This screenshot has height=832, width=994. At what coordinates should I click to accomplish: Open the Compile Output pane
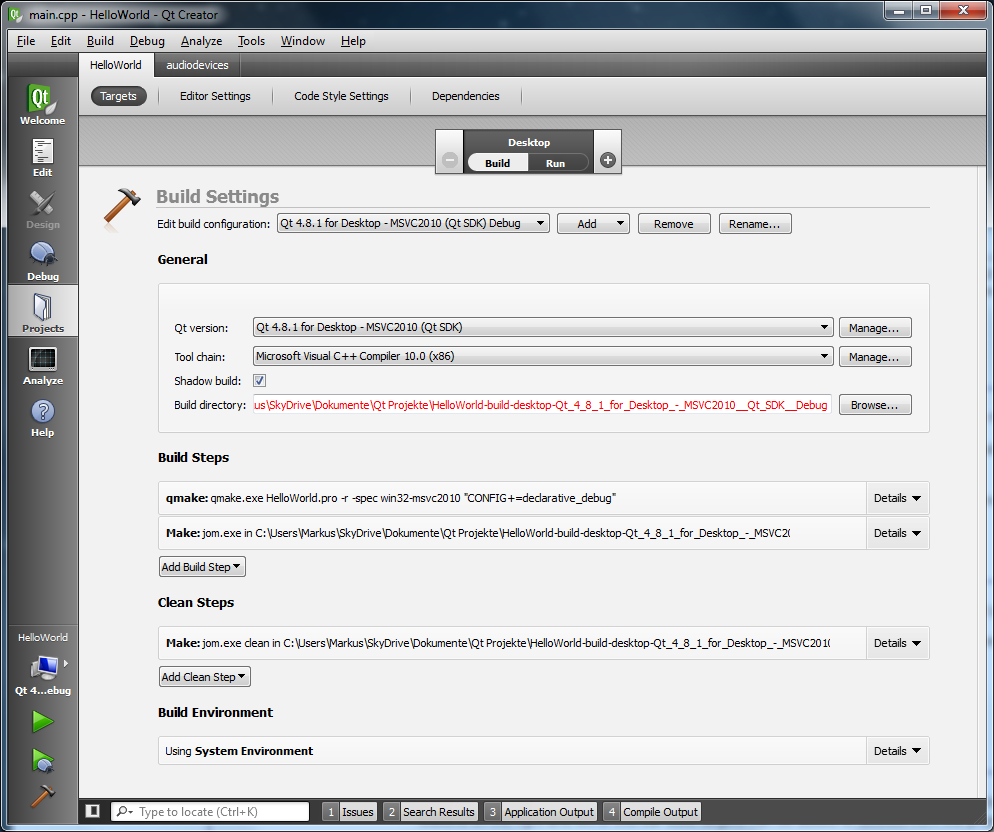(x=651, y=812)
